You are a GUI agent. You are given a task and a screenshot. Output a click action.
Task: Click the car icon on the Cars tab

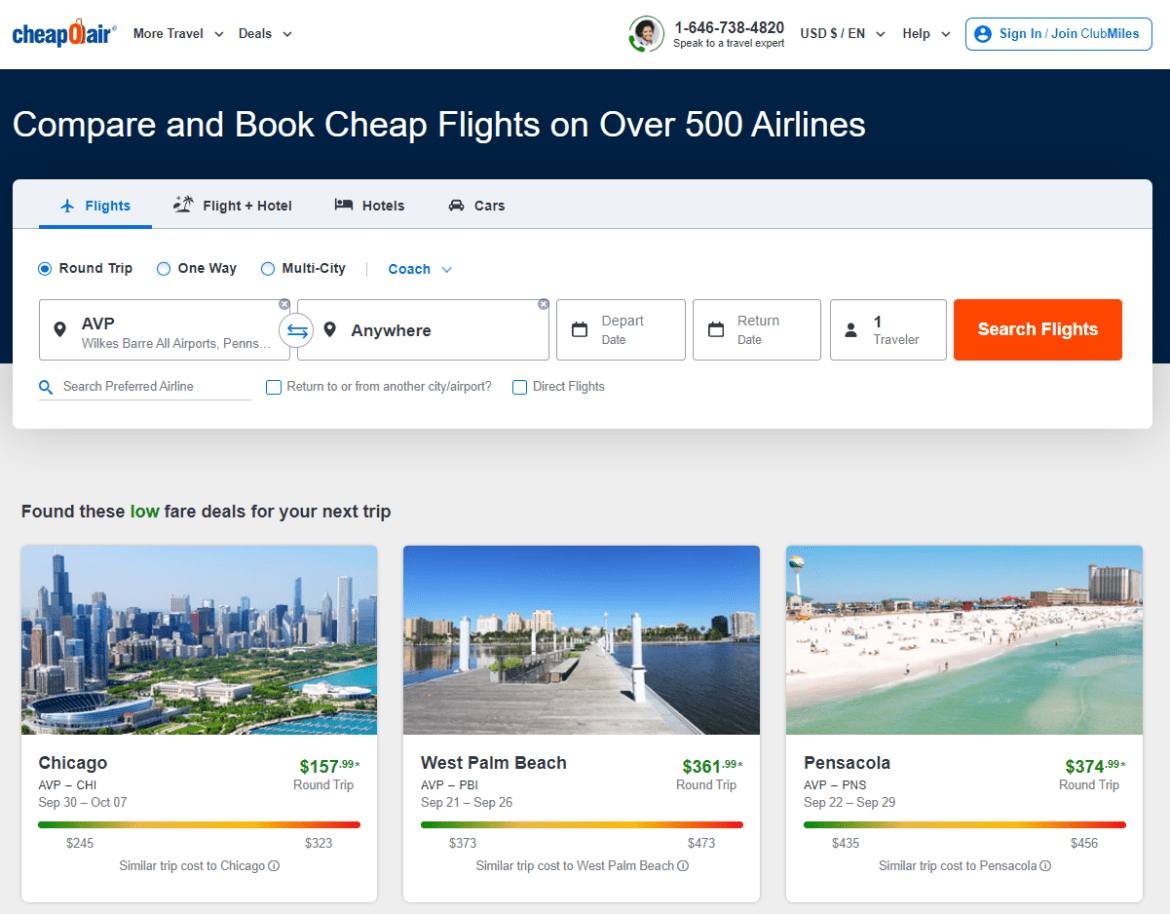(x=456, y=205)
